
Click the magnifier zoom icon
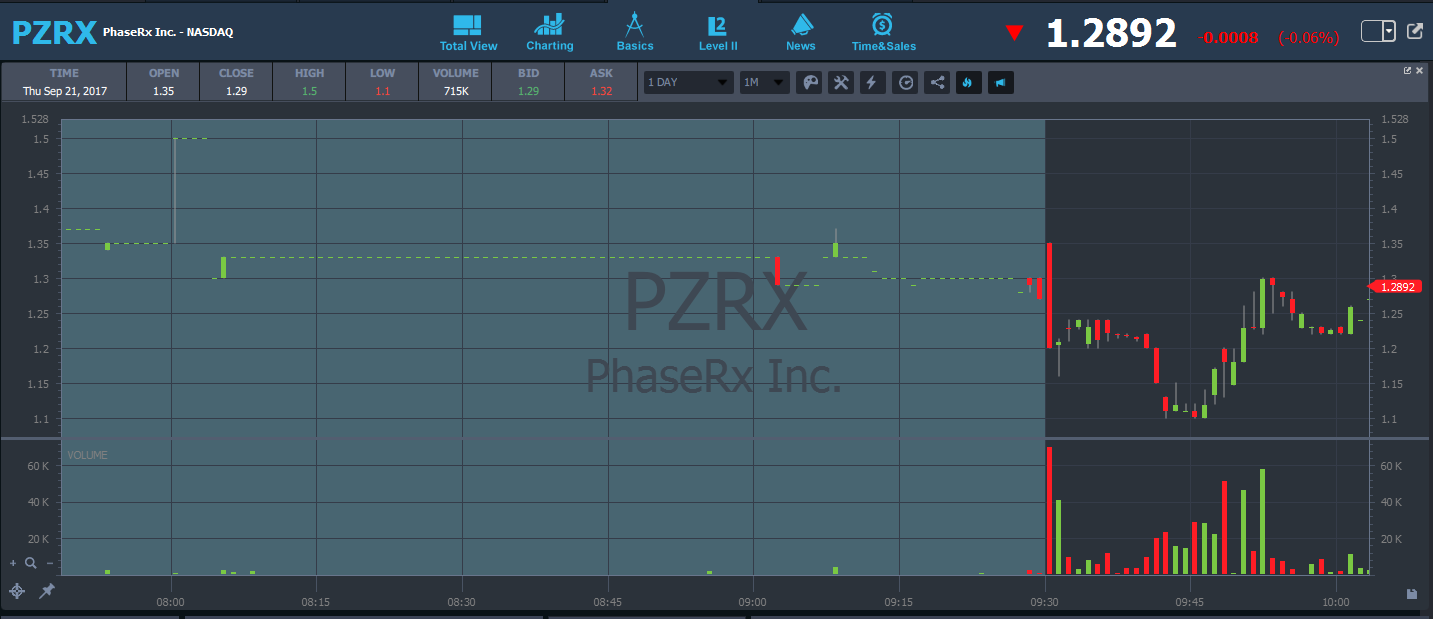pos(30,563)
